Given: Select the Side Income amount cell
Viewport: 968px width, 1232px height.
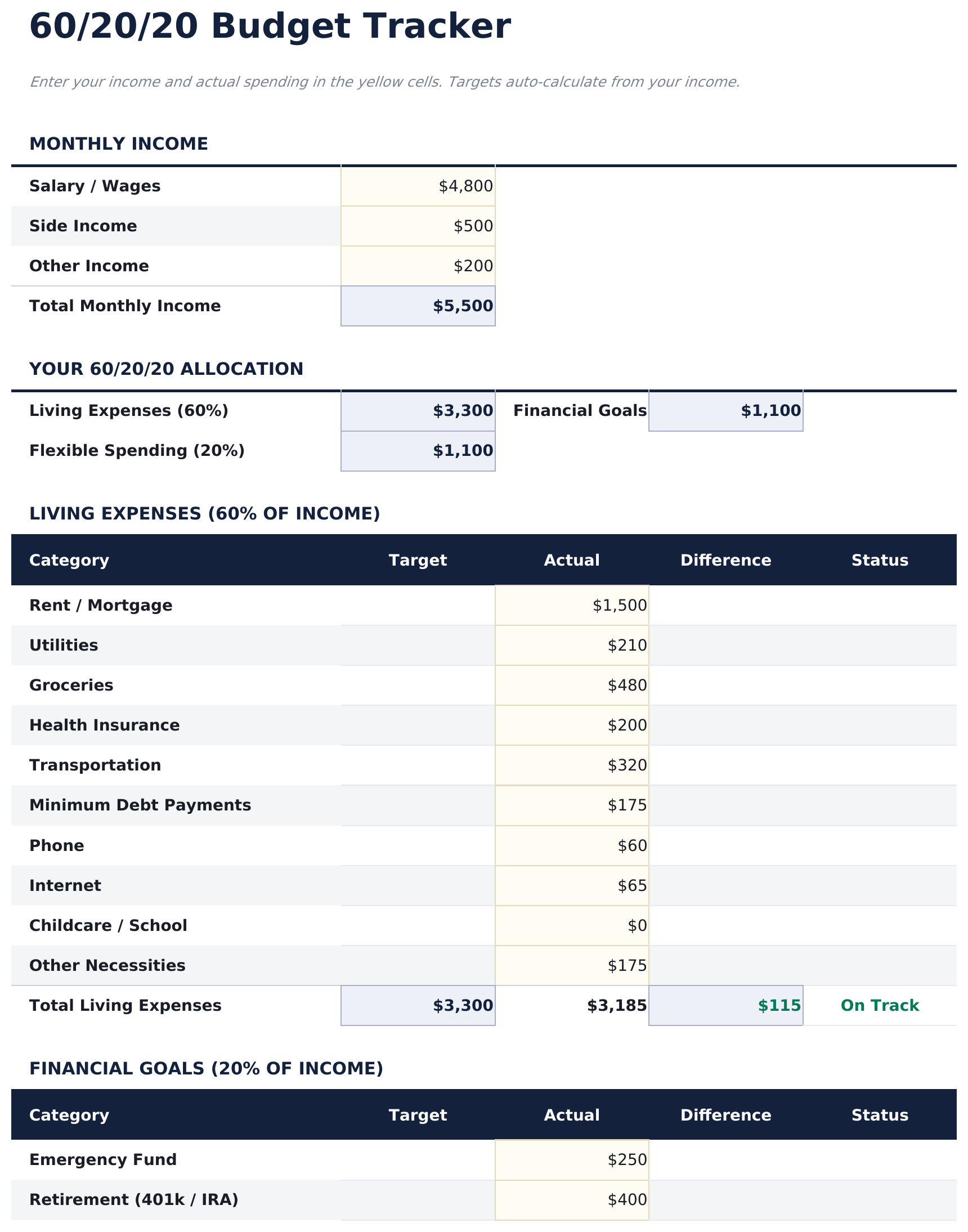Looking at the screenshot, I should 418,225.
